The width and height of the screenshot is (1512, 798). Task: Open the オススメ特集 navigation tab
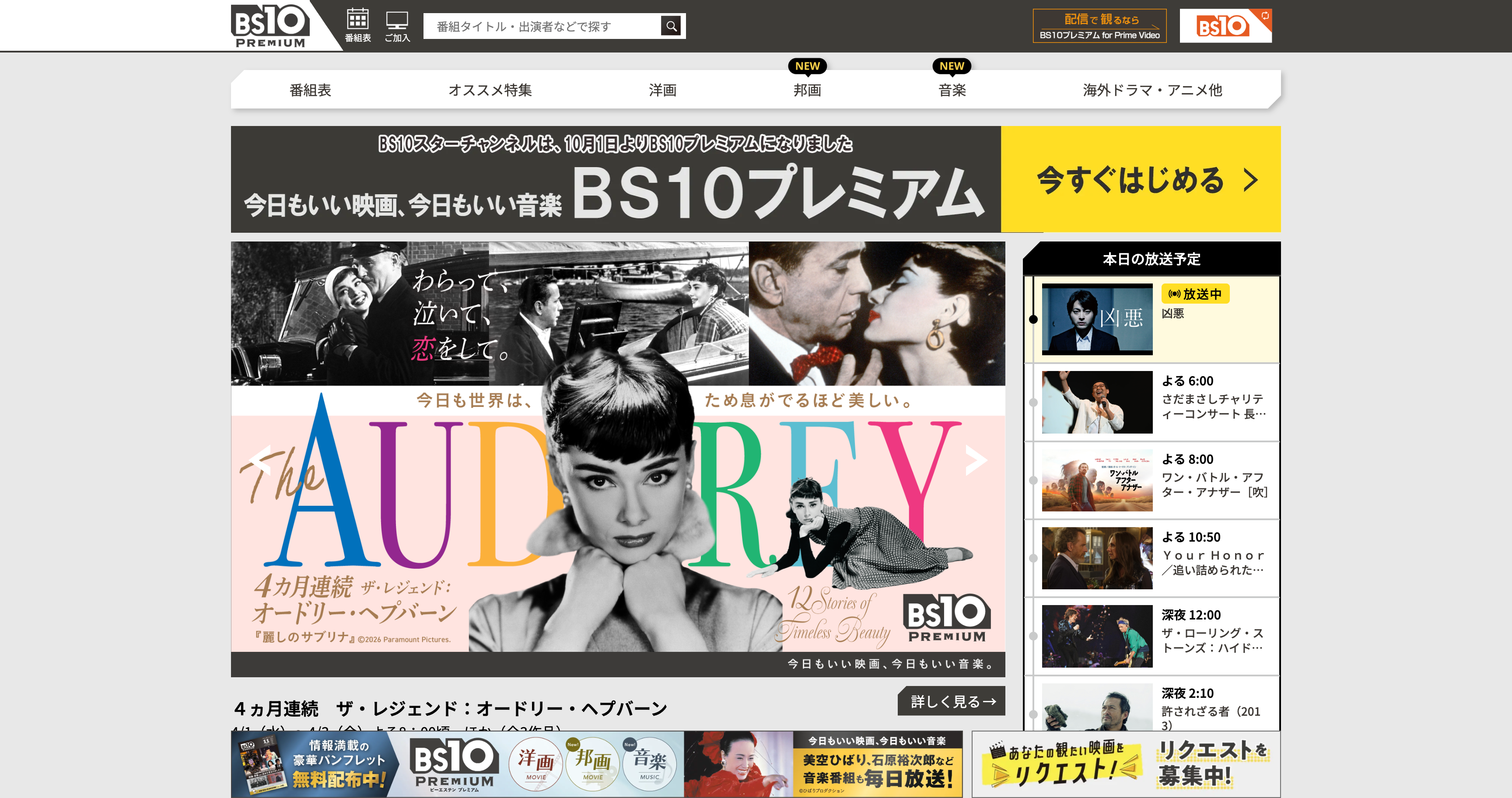(x=490, y=90)
